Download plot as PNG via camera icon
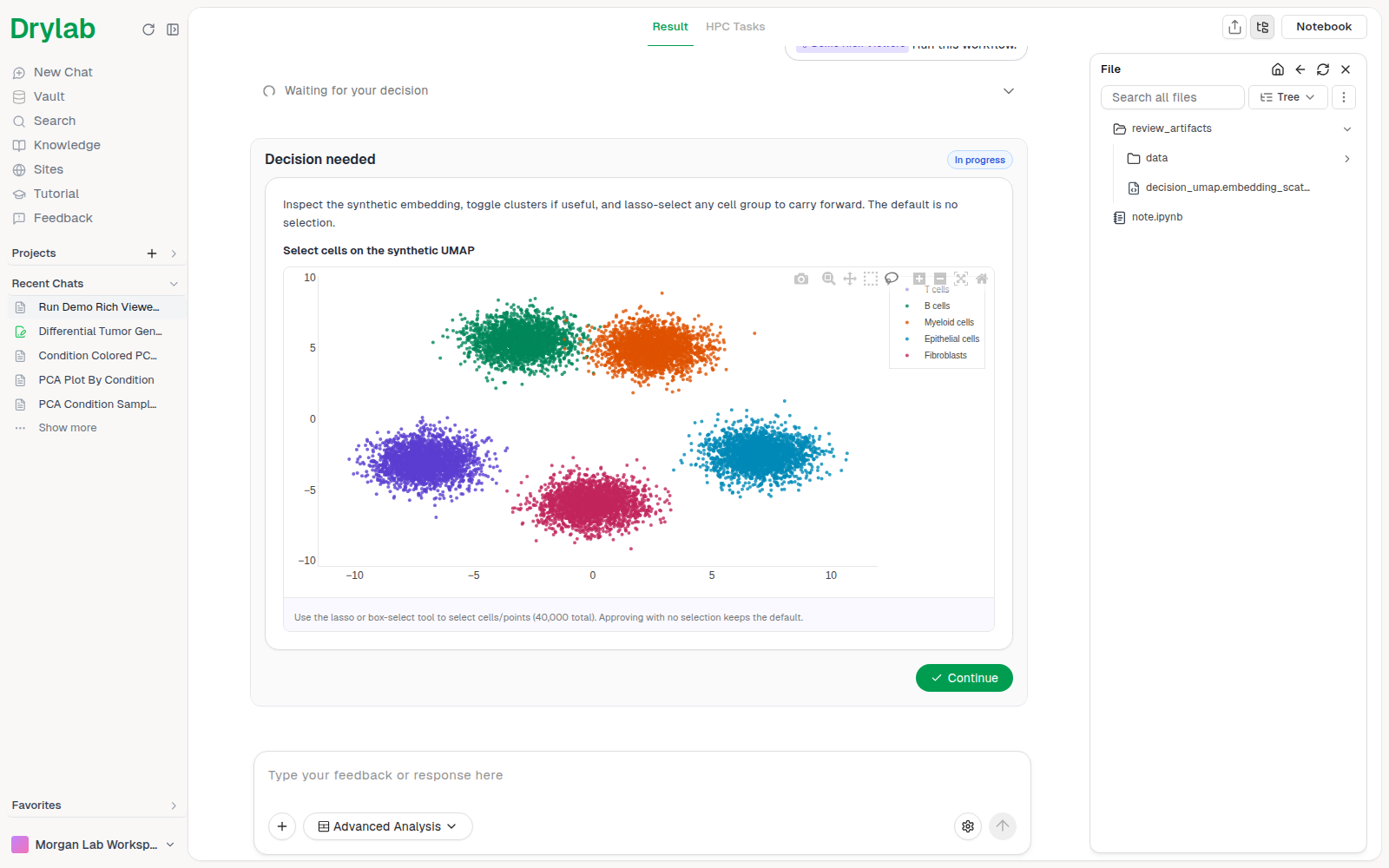 click(x=801, y=279)
